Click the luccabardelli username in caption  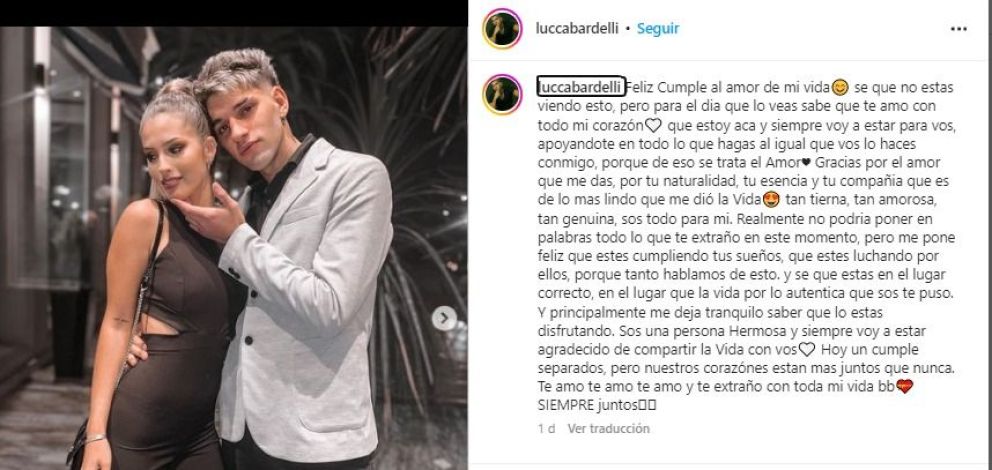(581, 87)
